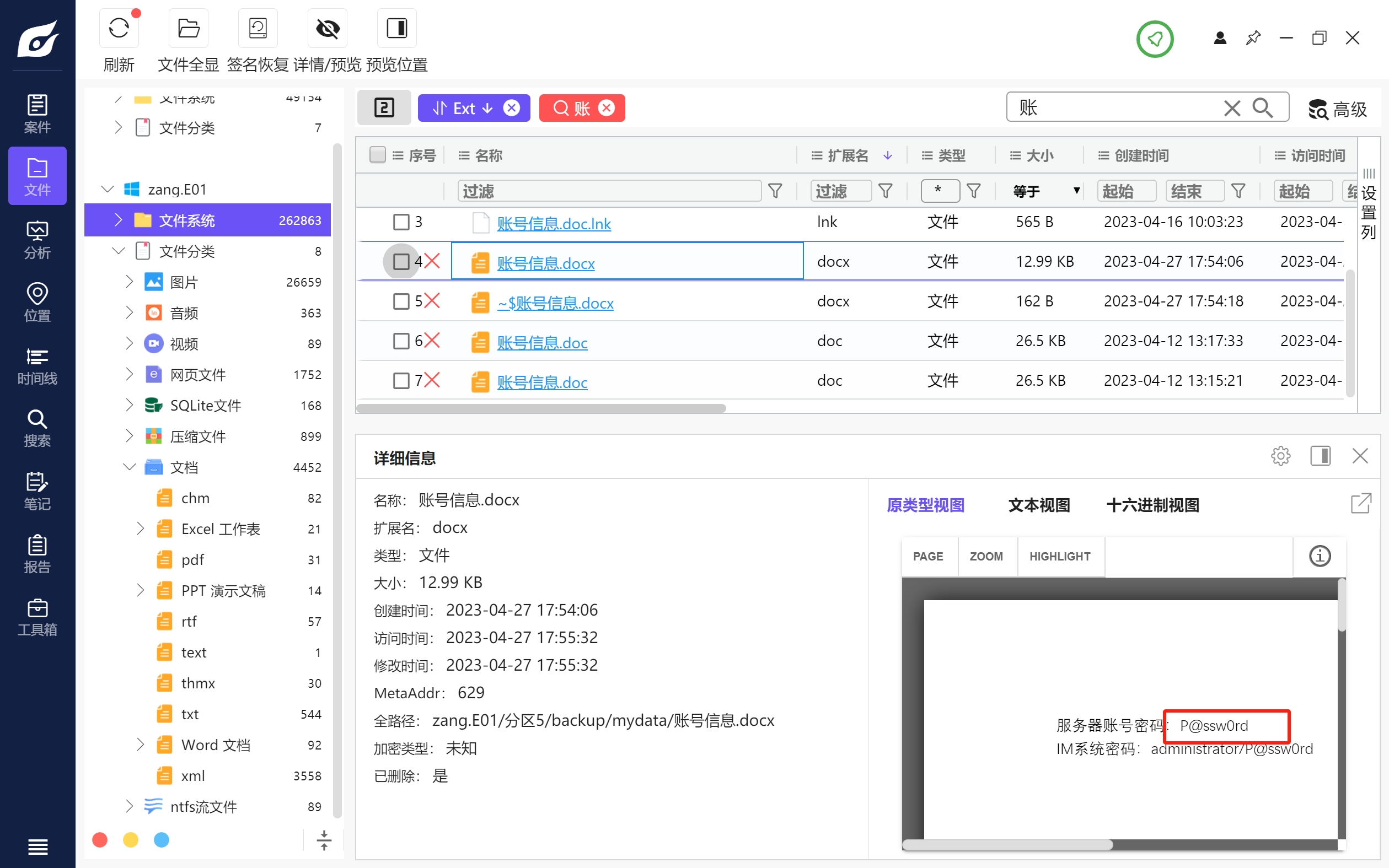
Task: Check the row 6 账号信息.doc checkbox
Action: (401, 341)
